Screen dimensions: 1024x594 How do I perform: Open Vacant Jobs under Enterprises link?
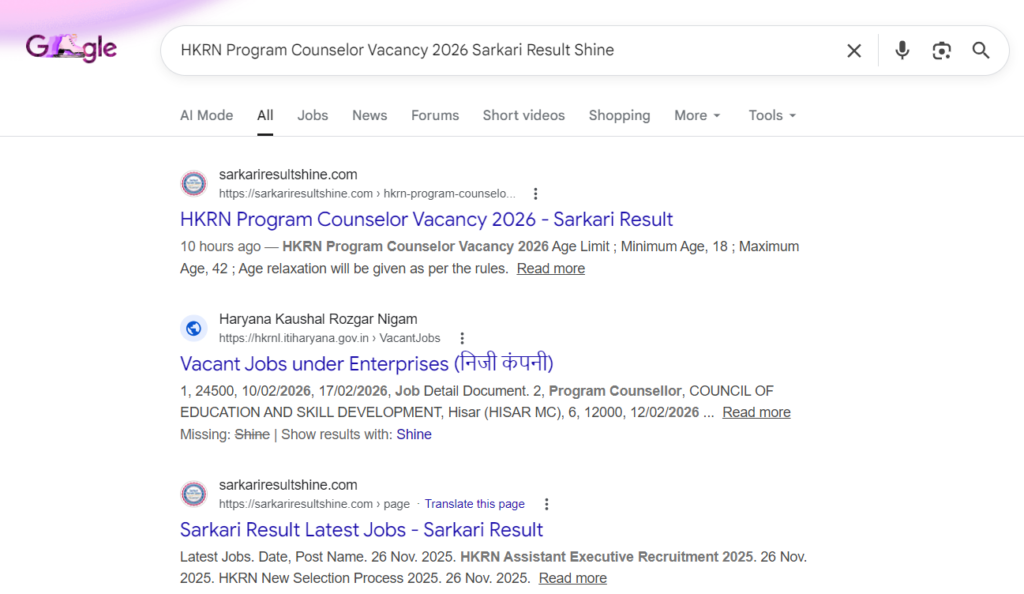pyautogui.click(x=366, y=363)
